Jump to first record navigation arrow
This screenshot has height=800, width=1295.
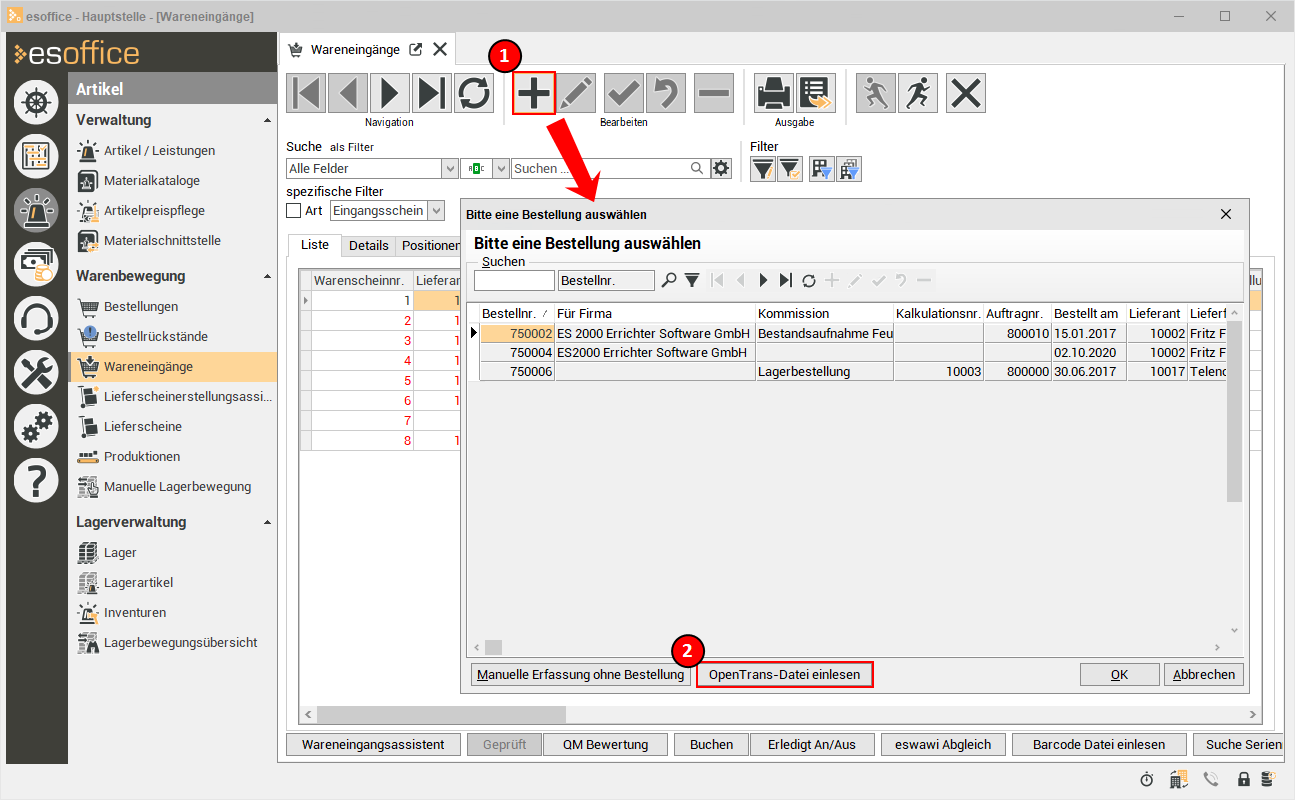point(306,93)
